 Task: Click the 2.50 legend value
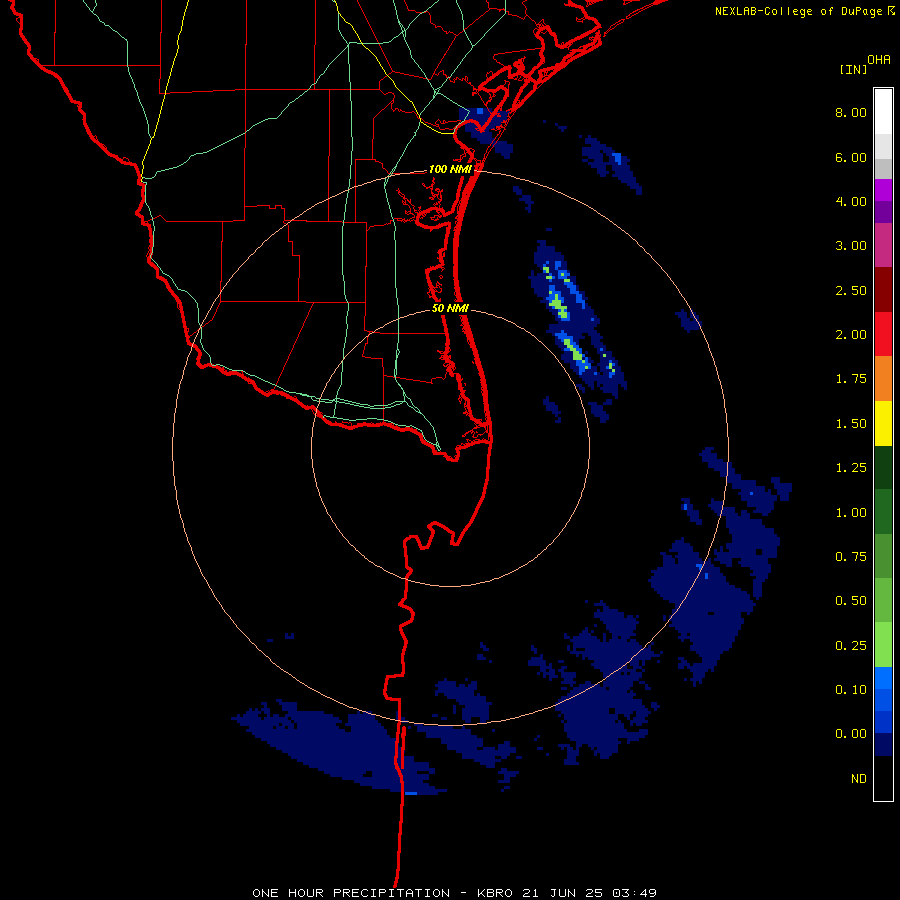click(851, 290)
